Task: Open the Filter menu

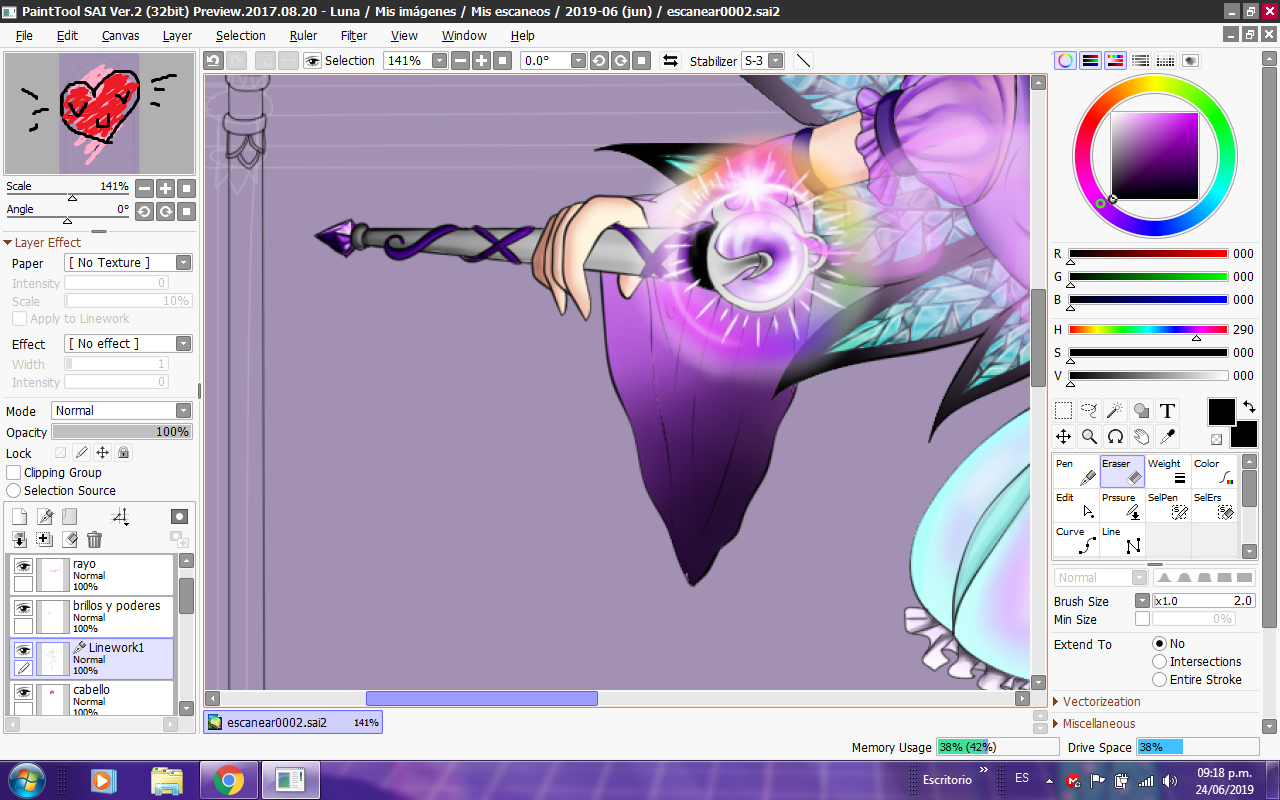Action: [x=354, y=36]
